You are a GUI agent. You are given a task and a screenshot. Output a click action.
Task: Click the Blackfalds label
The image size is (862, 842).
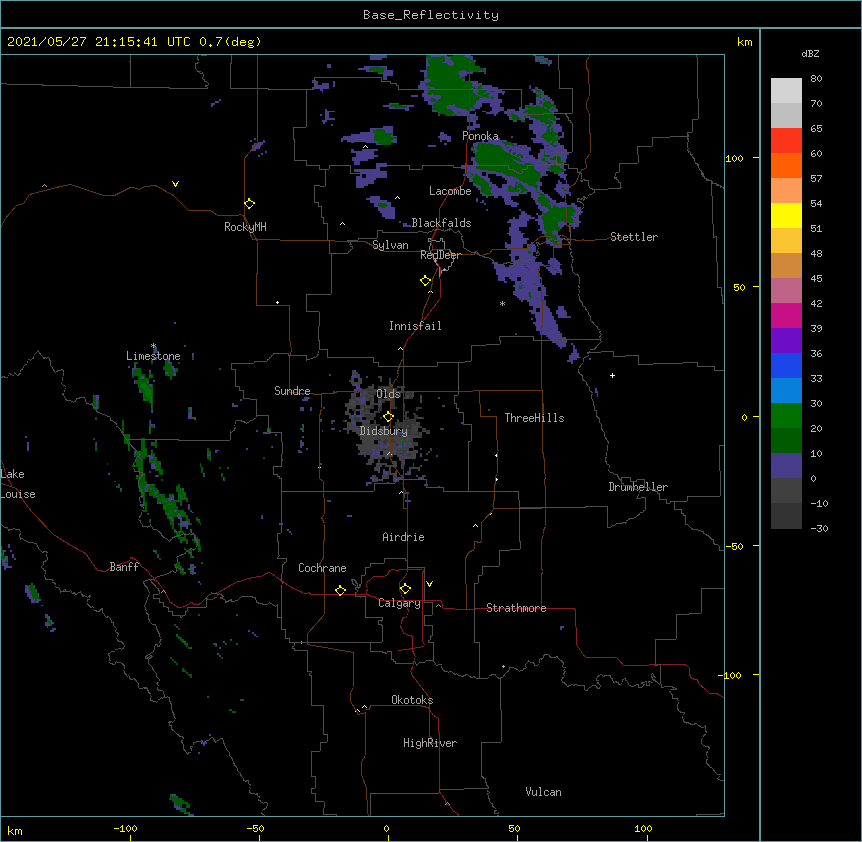point(441,223)
